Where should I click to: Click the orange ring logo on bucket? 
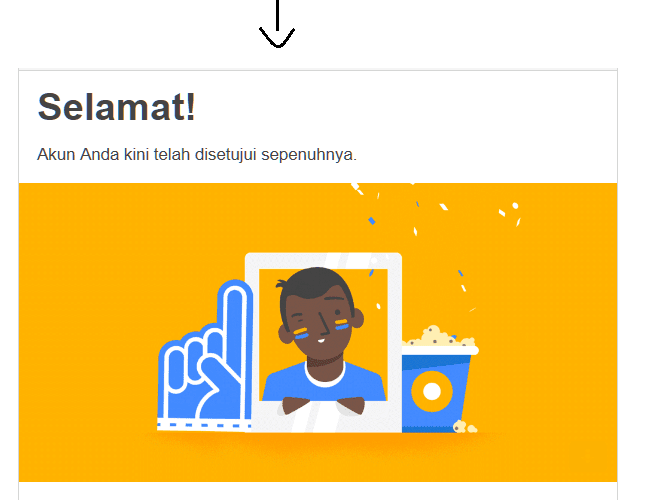tap(431, 391)
